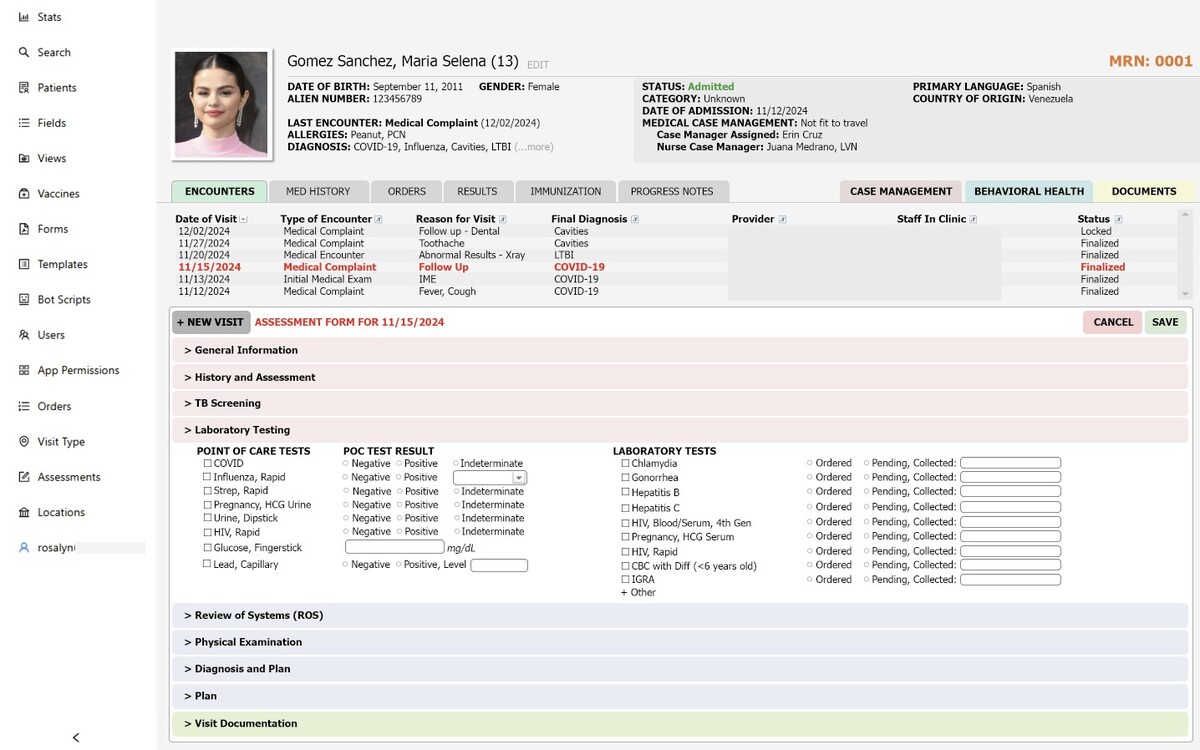
Task: Open the Behavioral Health tab
Action: [x=1029, y=191]
